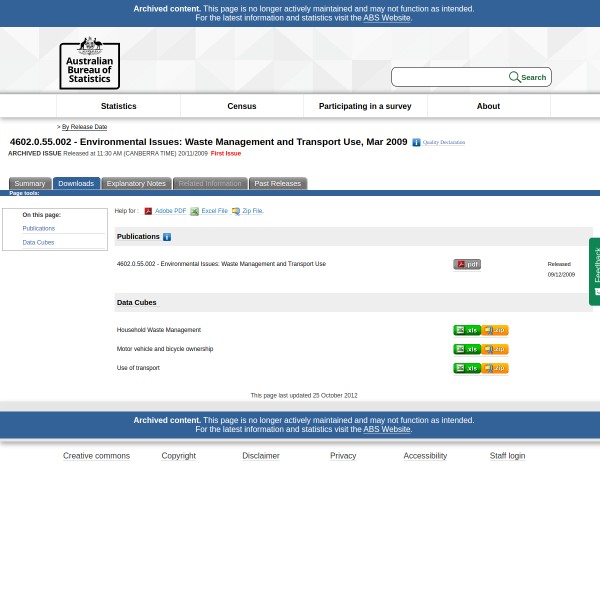Viewport: 600px width, 600px height.
Task: Download the PDF of Waste Management publication
Action: [466, 265]
